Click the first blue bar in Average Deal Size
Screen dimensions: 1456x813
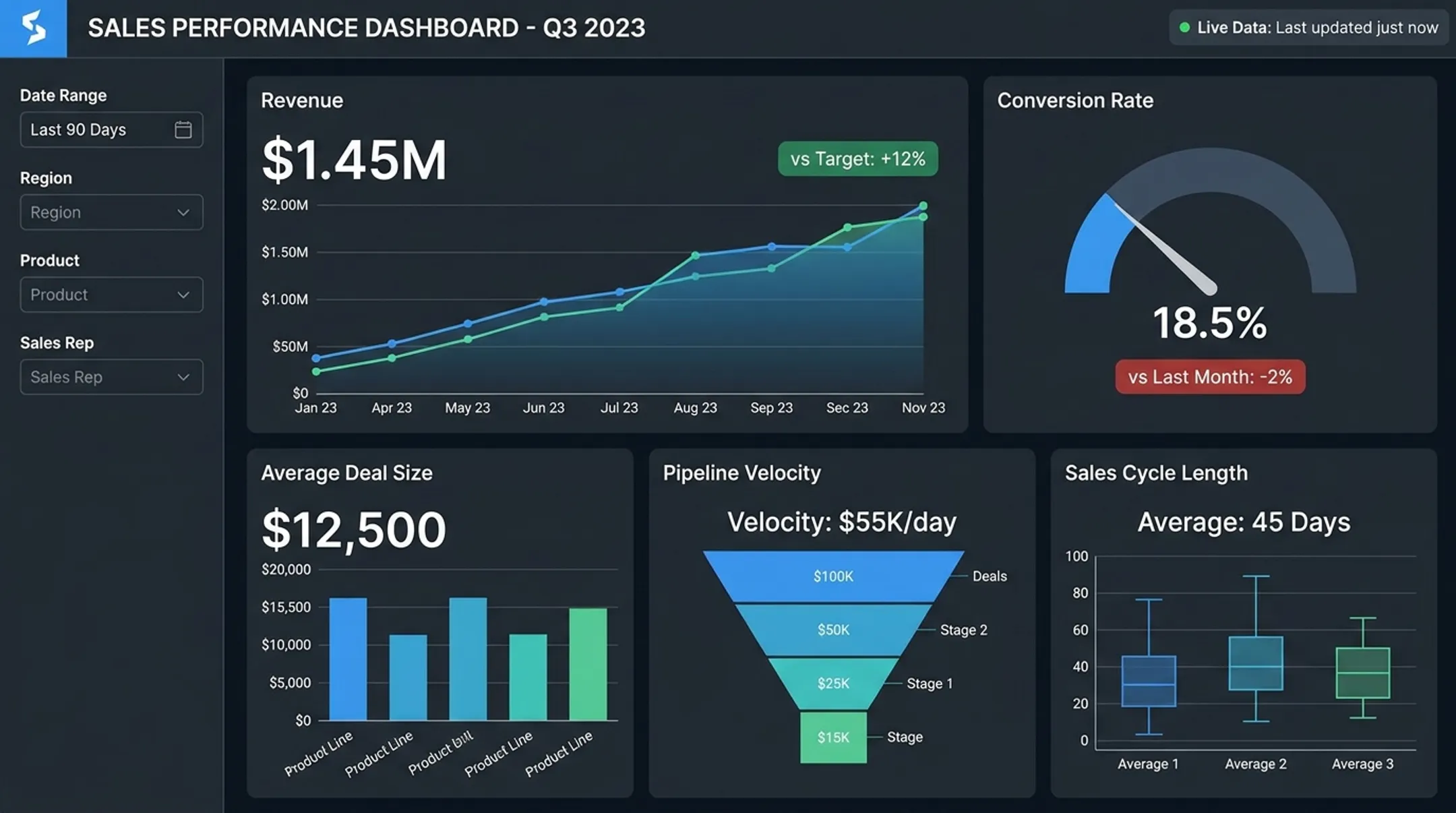(348, 659)
